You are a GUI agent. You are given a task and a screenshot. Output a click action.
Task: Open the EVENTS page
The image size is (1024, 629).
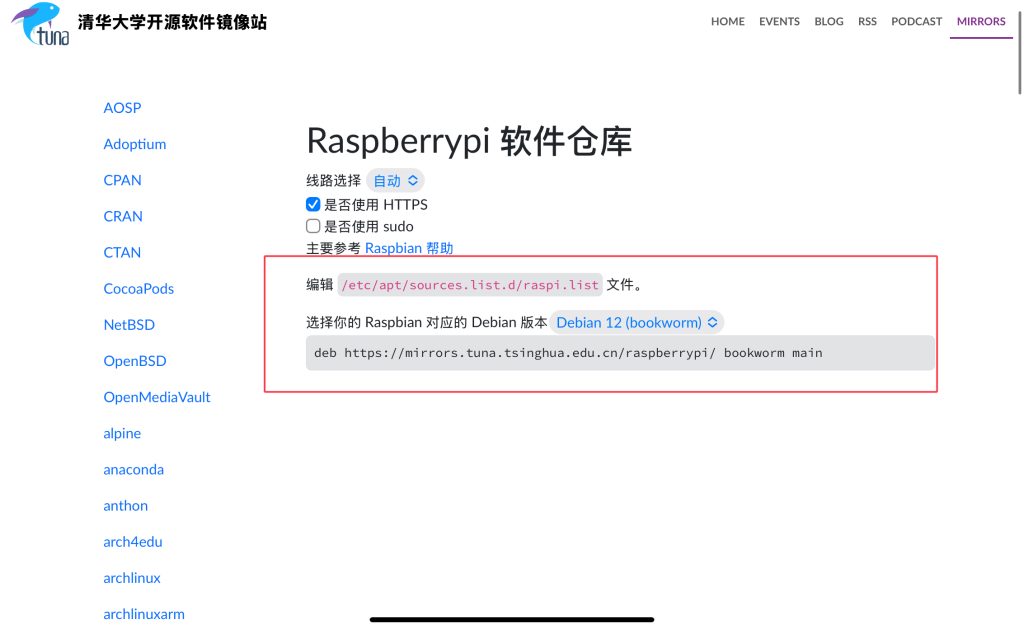coord(779,21)
